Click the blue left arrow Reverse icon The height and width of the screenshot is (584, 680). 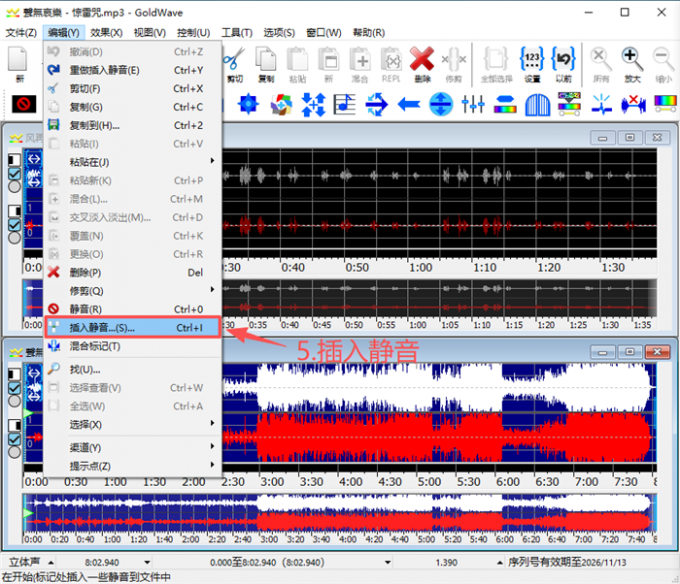[x=409, y=104]
